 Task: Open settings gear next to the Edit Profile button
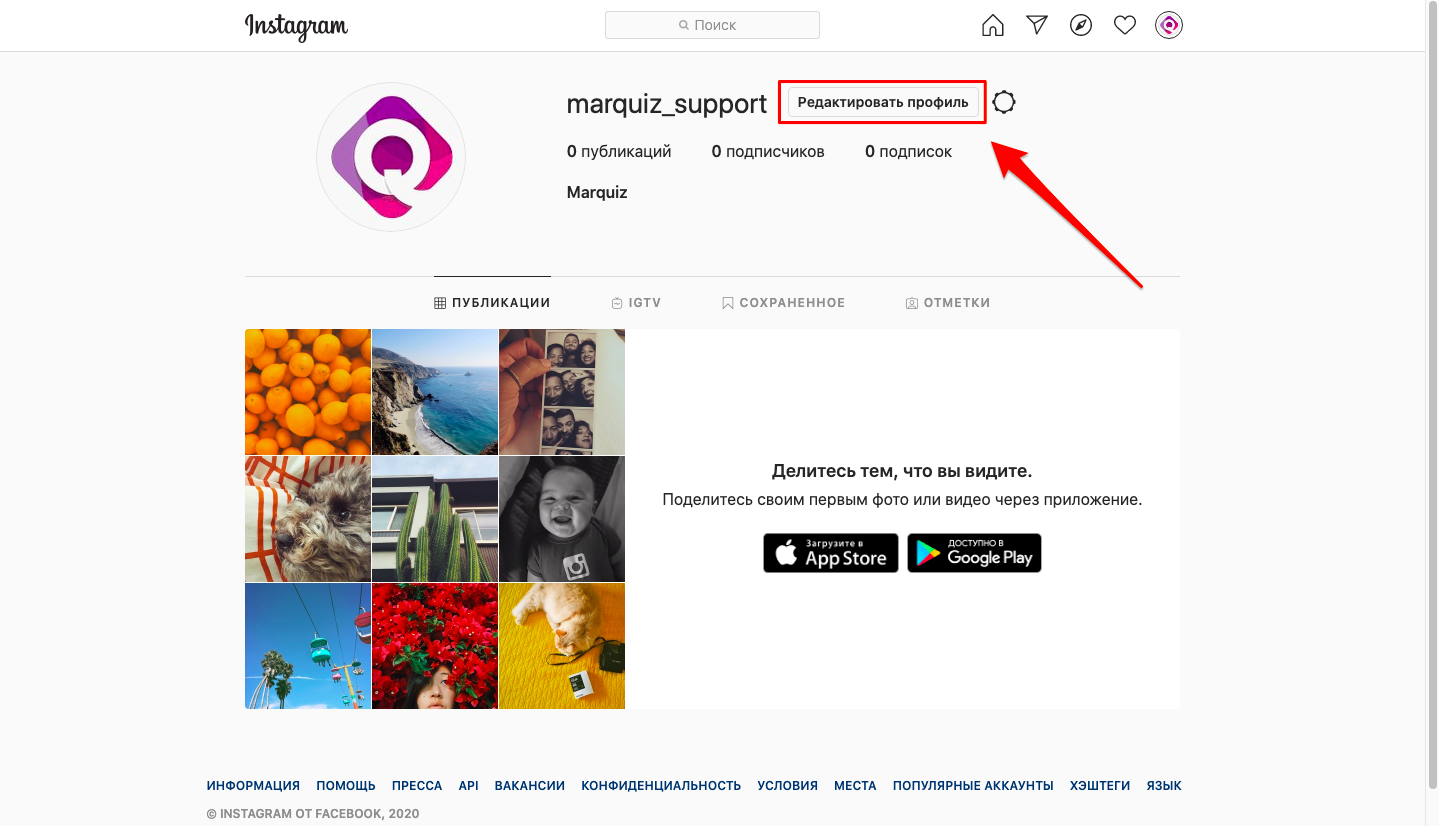coord(1004,102)
